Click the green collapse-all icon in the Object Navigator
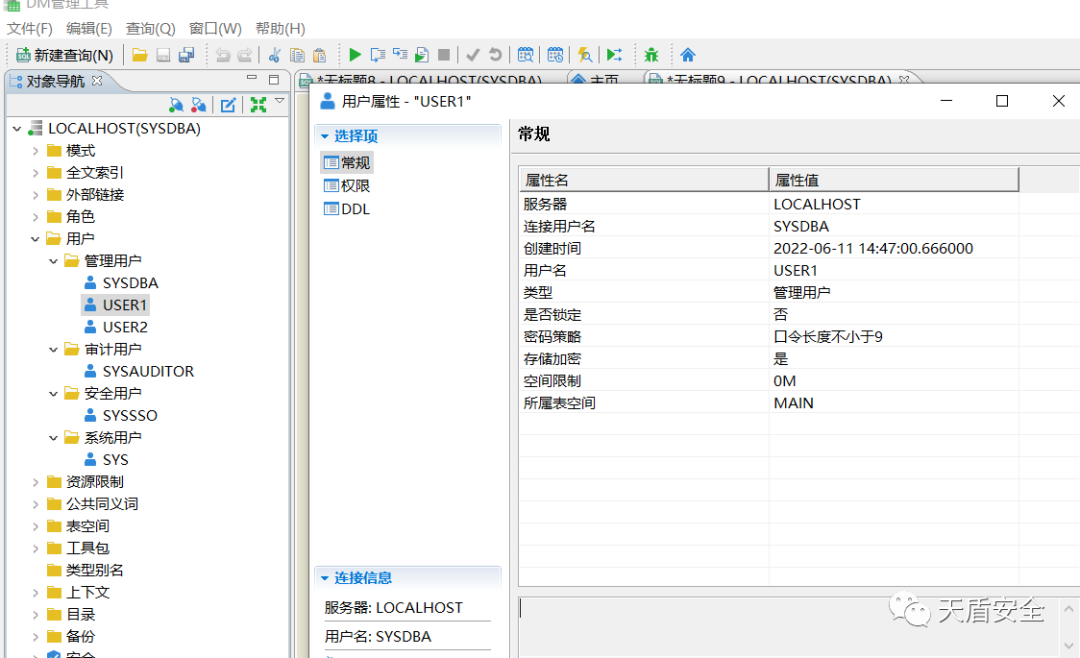The width and height of the screenshot is (1080, 658). click(258, 105)
